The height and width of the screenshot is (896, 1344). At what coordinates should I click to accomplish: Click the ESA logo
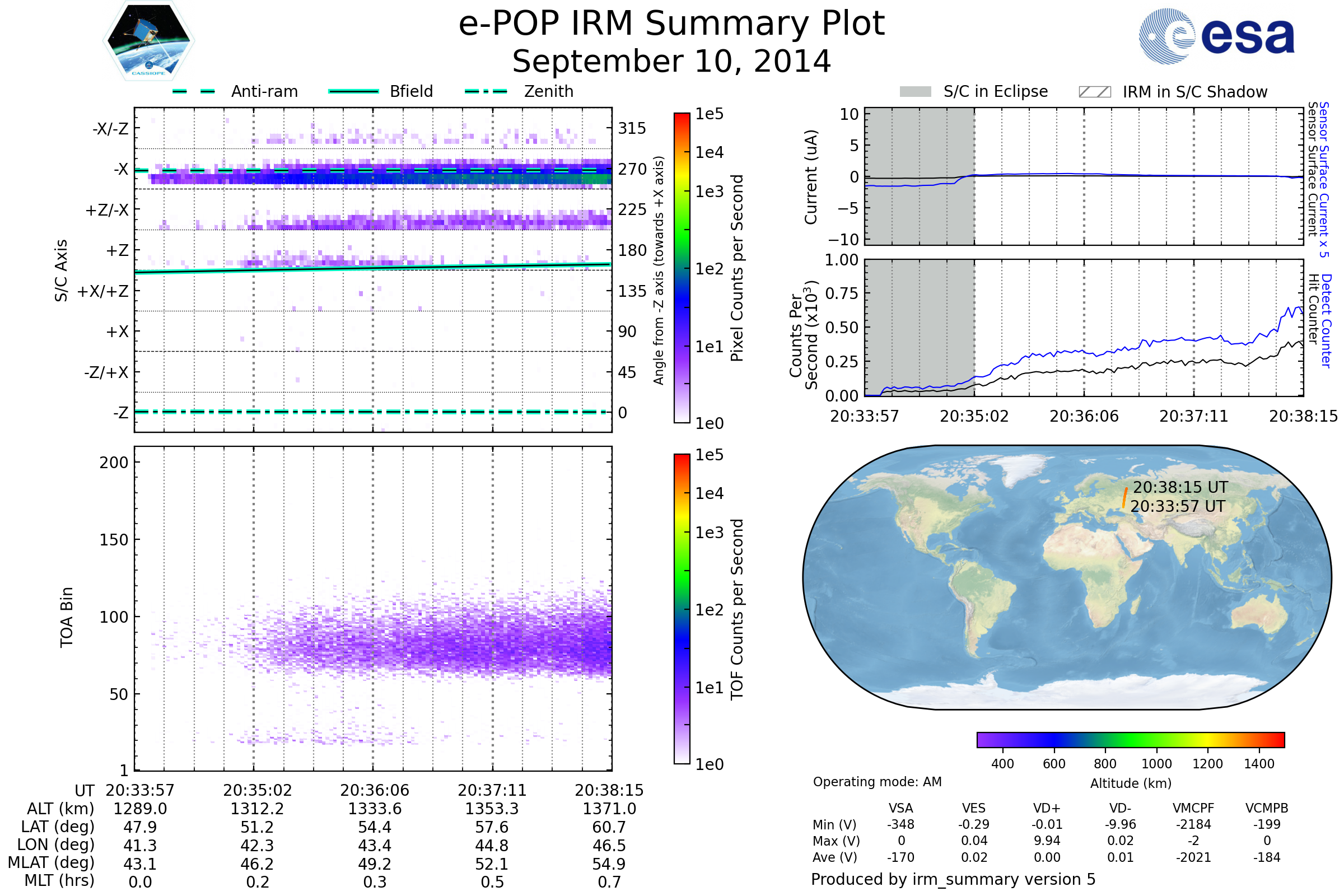[x=1216, y=36]
